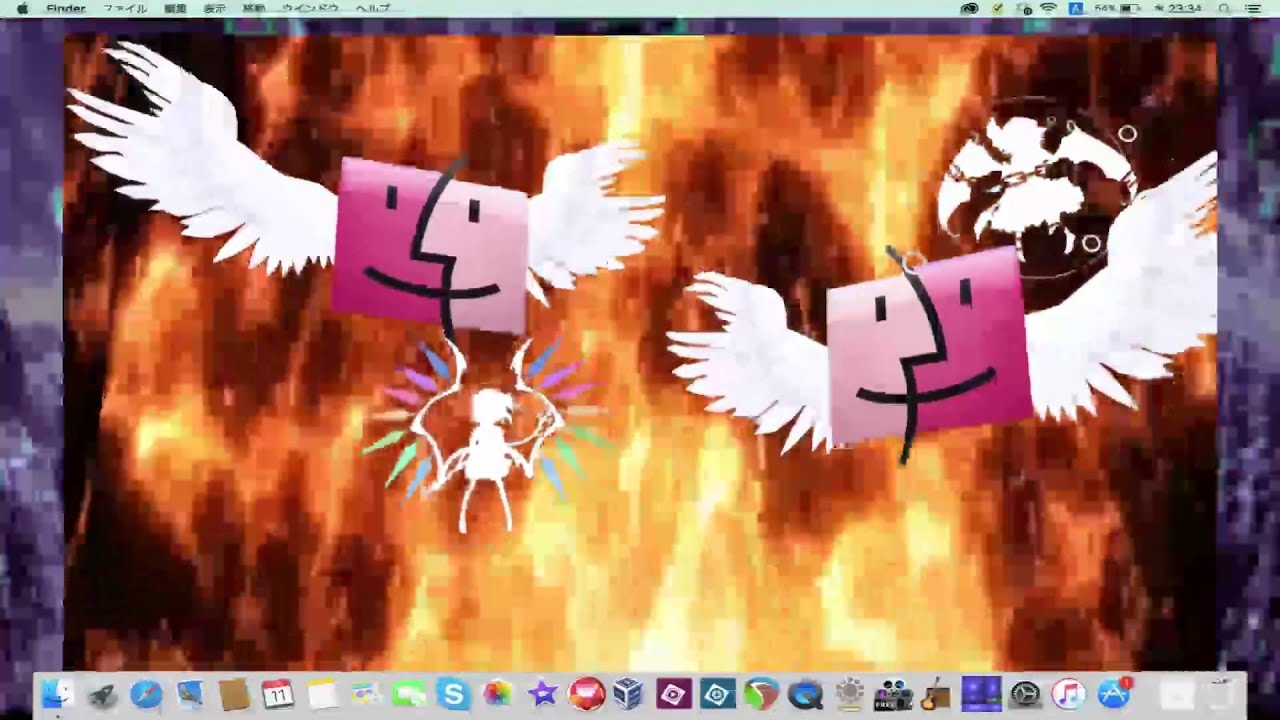Image resolution: width=1280 pixels, height=720 pixels.
Task: Open the sun-shaped icon in Dock
Action: click(x=850, y=694)
